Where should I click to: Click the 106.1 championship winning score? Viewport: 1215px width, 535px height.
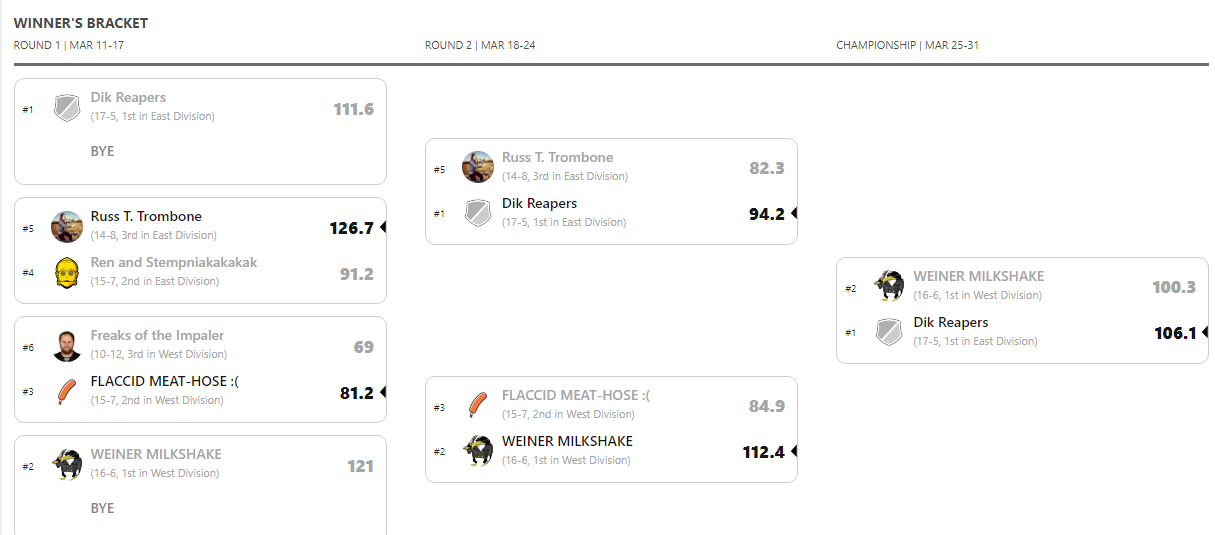click(x=1175, y=333)
